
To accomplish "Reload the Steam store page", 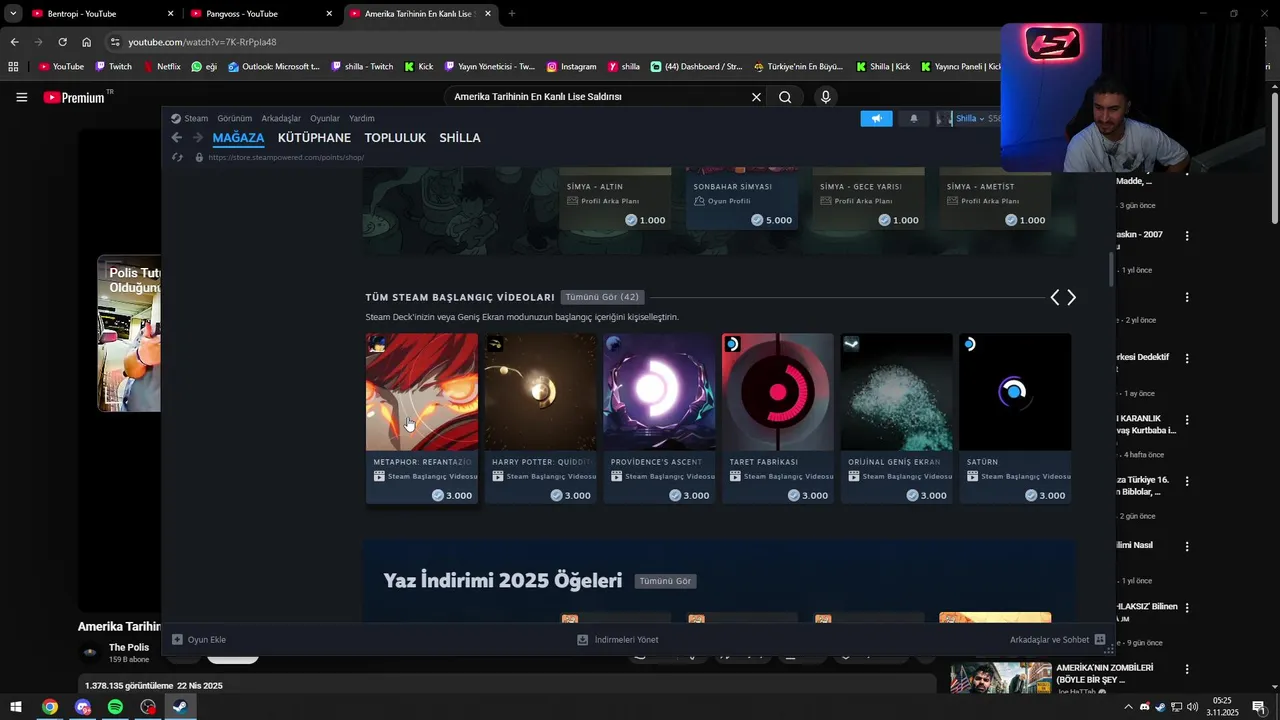I will [x=177, y=157].
